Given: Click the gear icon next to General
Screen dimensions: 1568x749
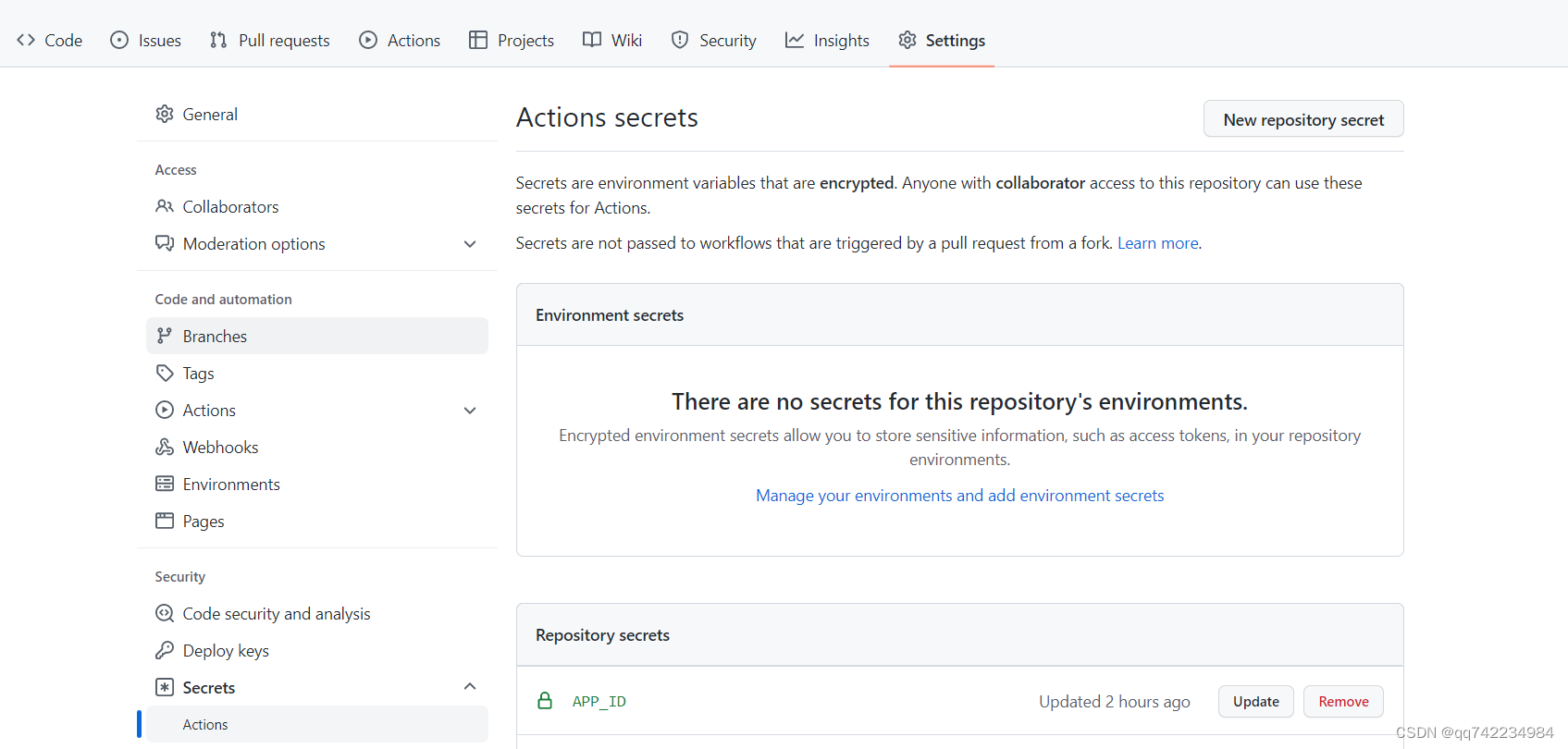Looking at the screenshot, I should 165,114.
